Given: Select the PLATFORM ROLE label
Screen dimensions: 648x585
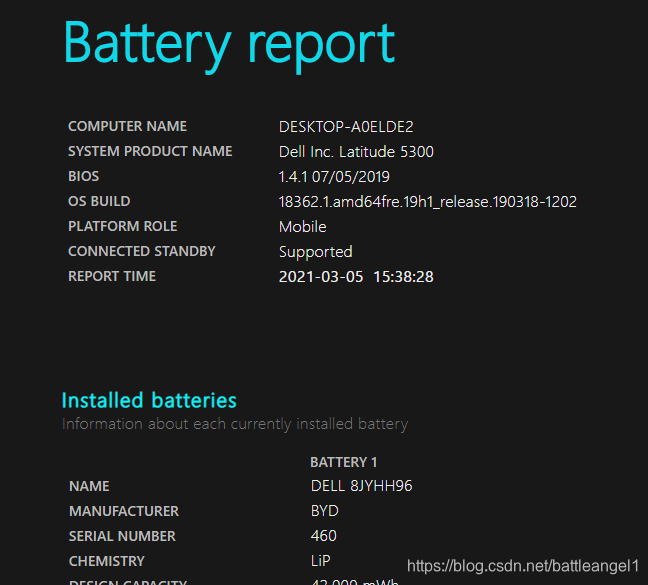Looking at the screenshot, I should tap(123, 226).
